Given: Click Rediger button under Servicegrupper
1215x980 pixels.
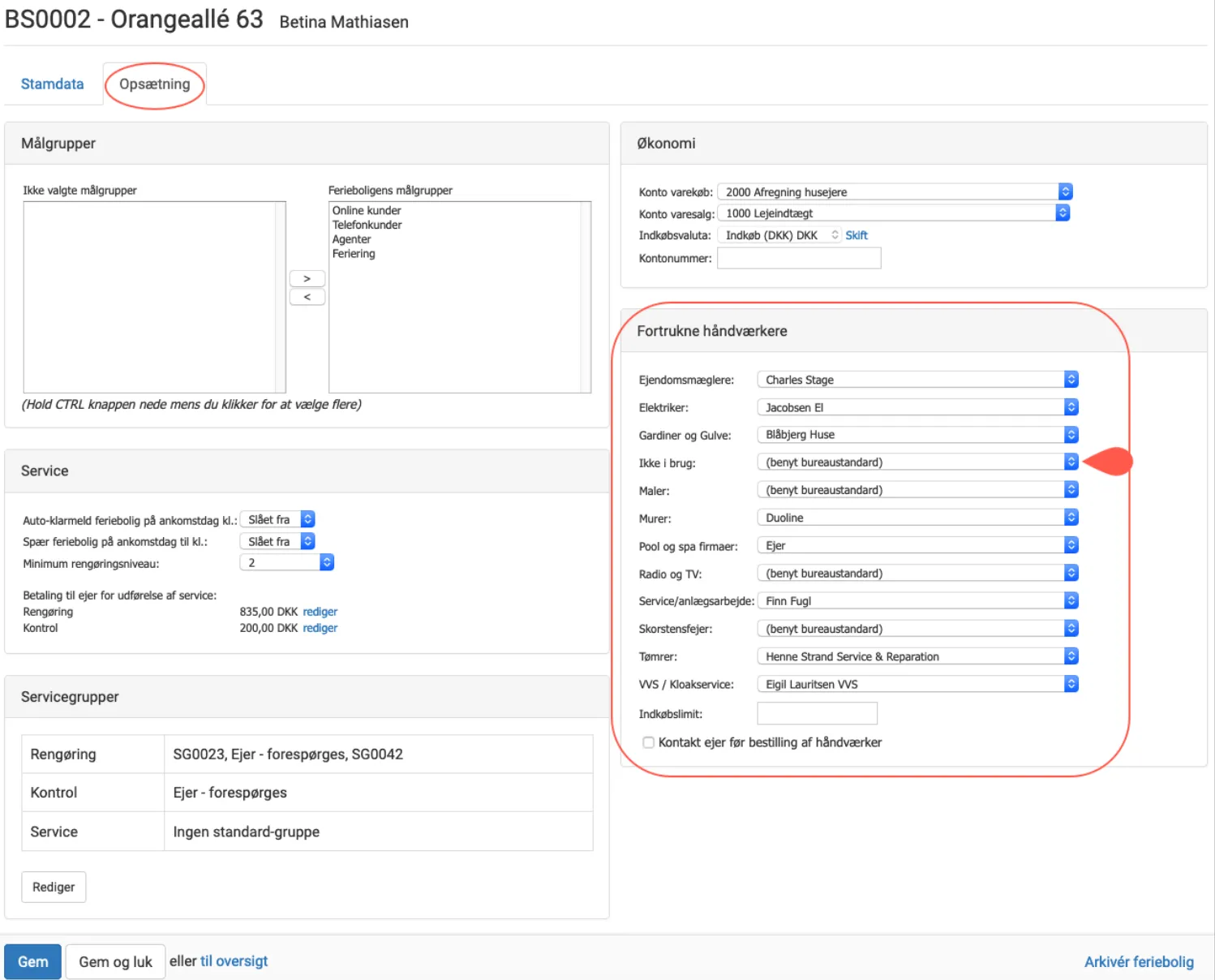Looking at the screenshot, I should click(54, 887).
